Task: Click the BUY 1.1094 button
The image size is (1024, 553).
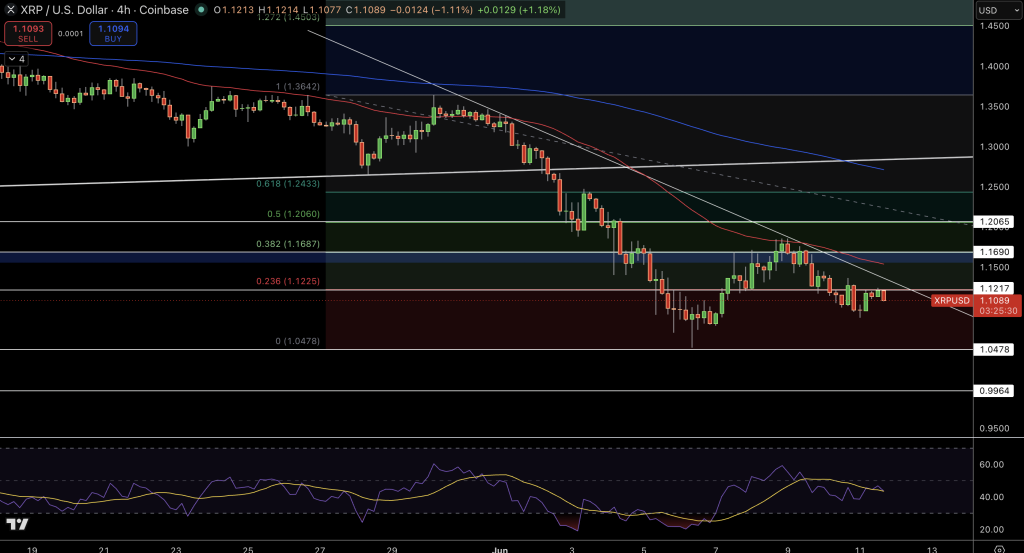Action: 113,33
